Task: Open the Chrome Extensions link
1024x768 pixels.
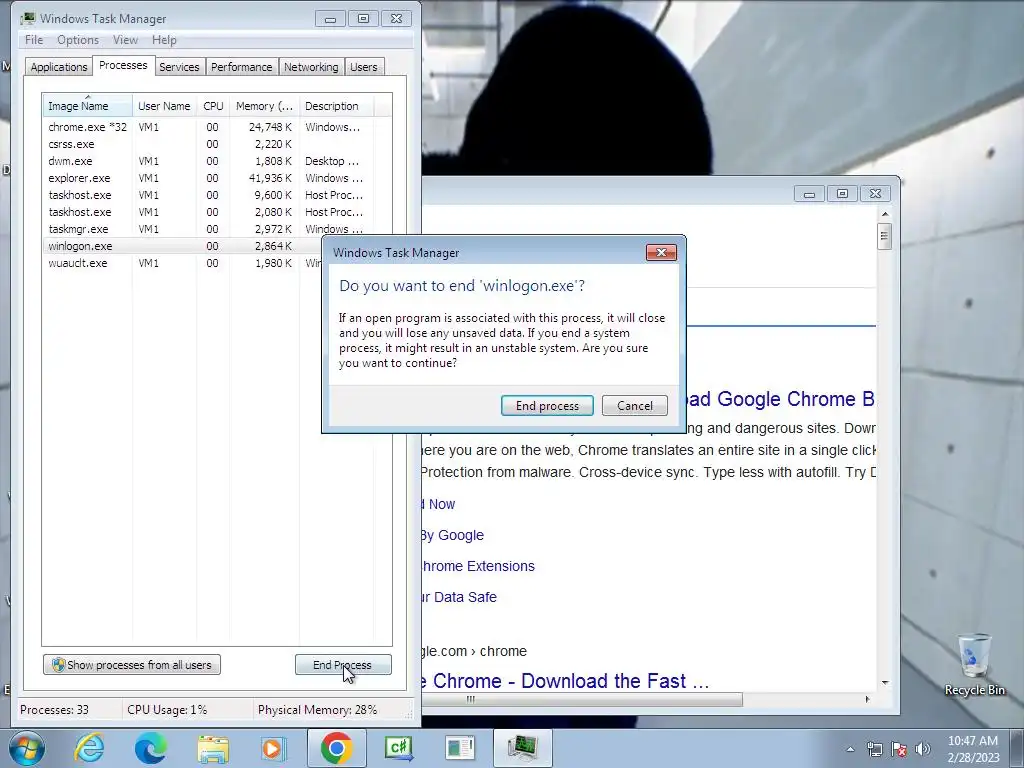Action: click(478, 566)
